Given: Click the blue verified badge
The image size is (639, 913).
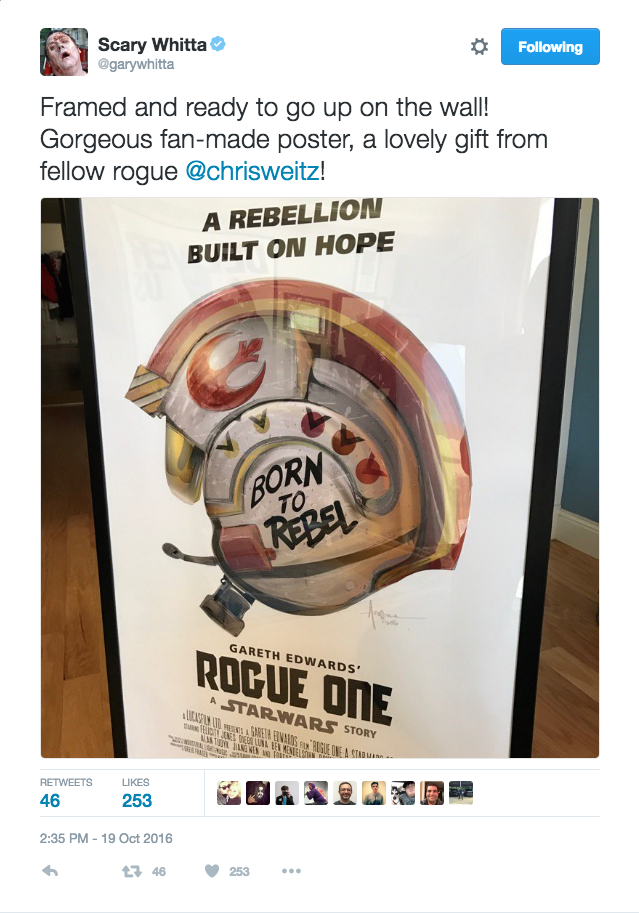Looking at the screenshot, I should (218, 44).
